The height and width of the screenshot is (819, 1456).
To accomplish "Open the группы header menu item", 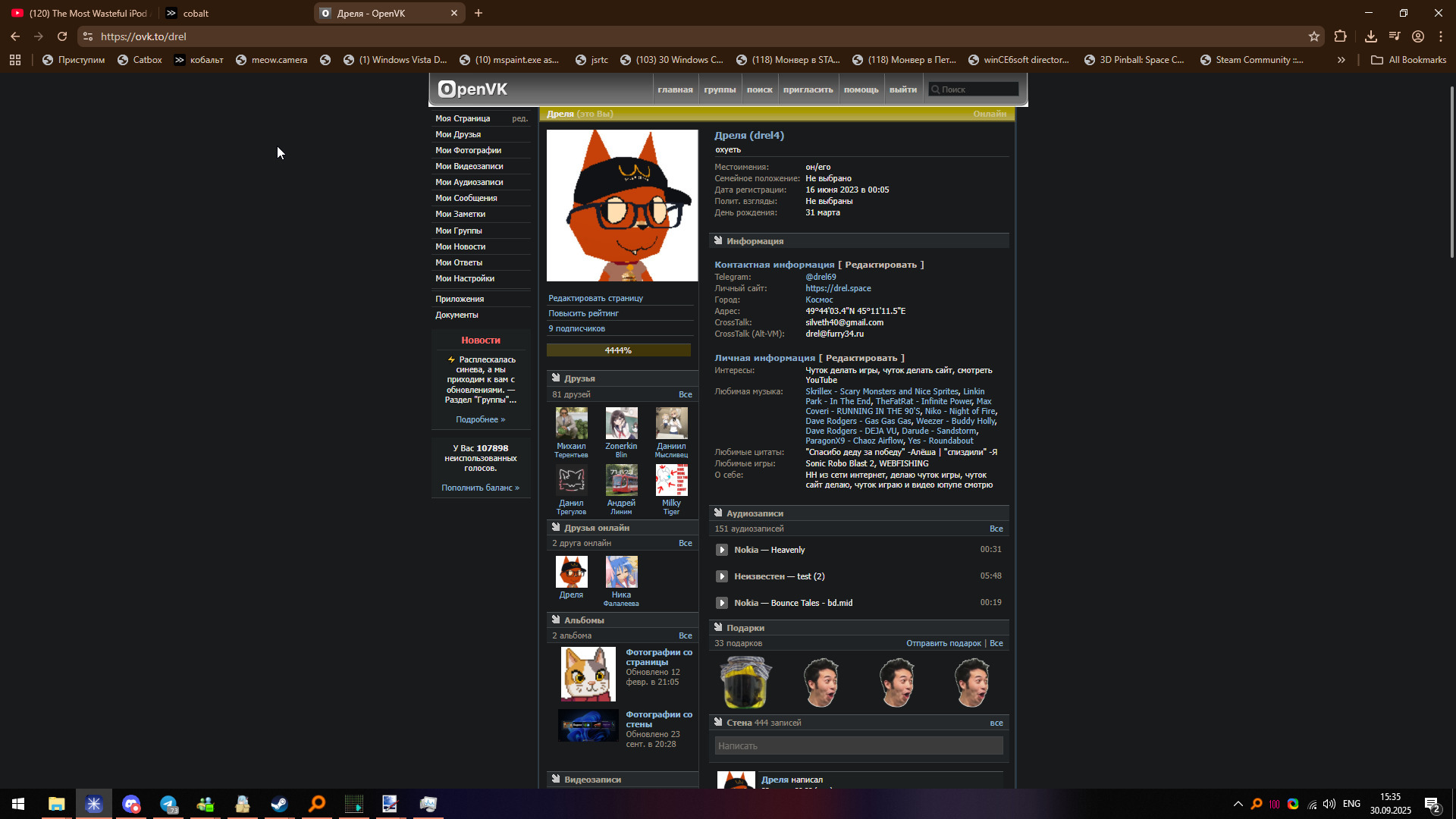I will [719, 89].
